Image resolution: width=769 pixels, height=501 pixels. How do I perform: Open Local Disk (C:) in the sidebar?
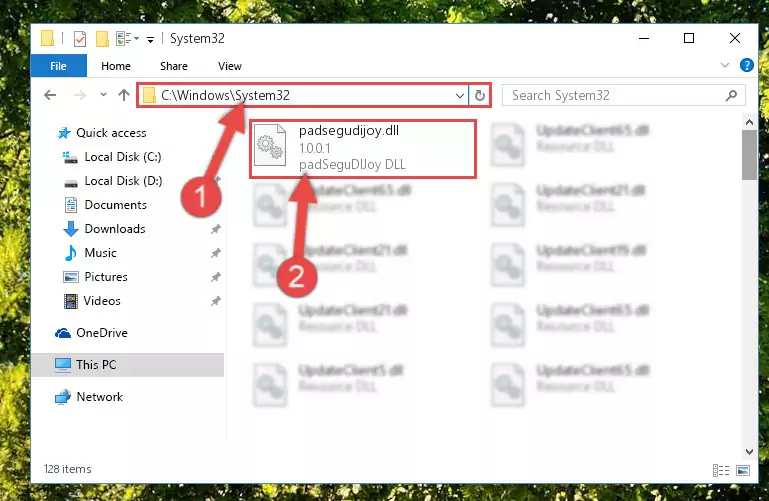[x=123, y=157]
